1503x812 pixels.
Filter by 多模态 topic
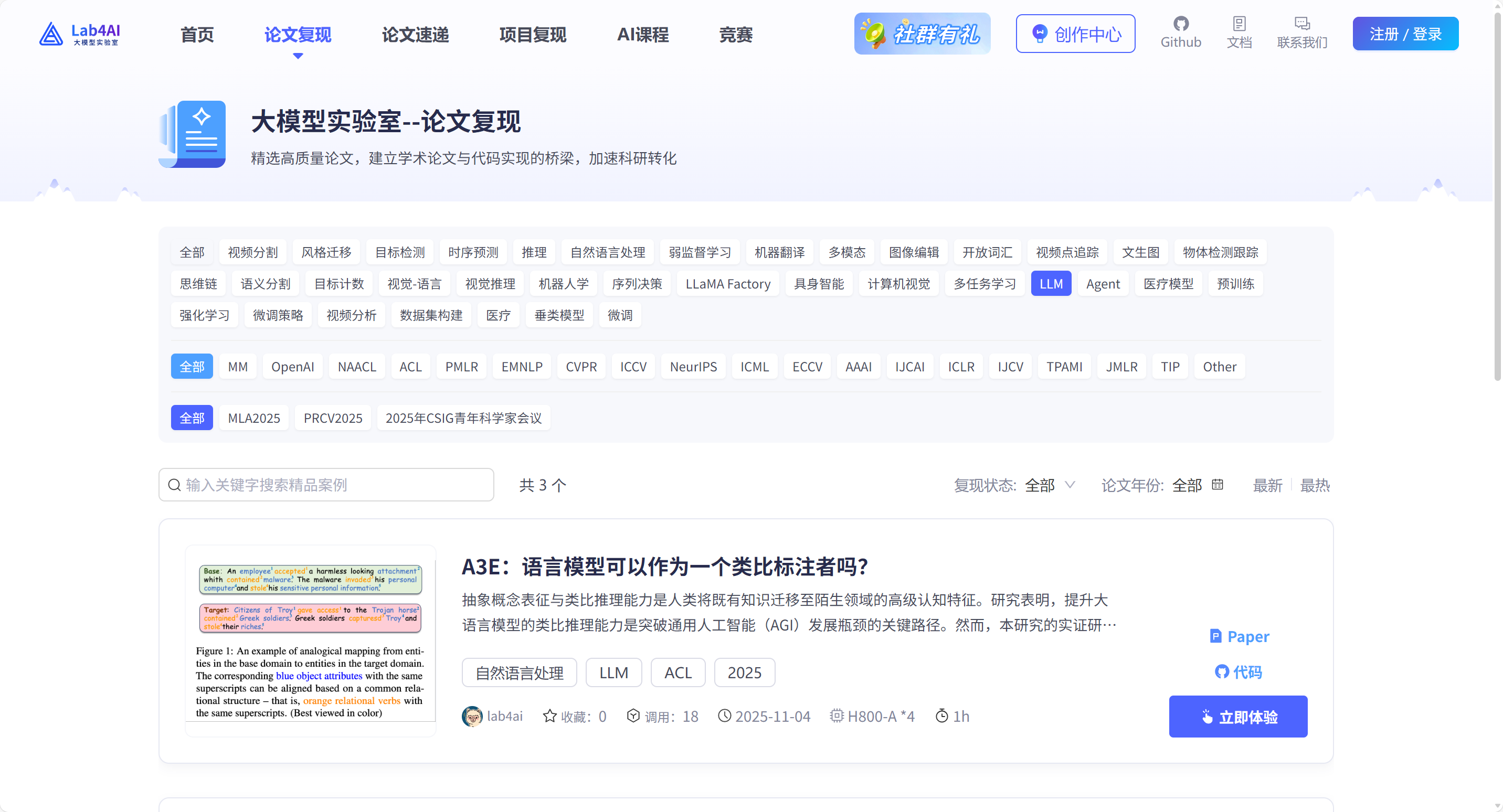(846, 252)
